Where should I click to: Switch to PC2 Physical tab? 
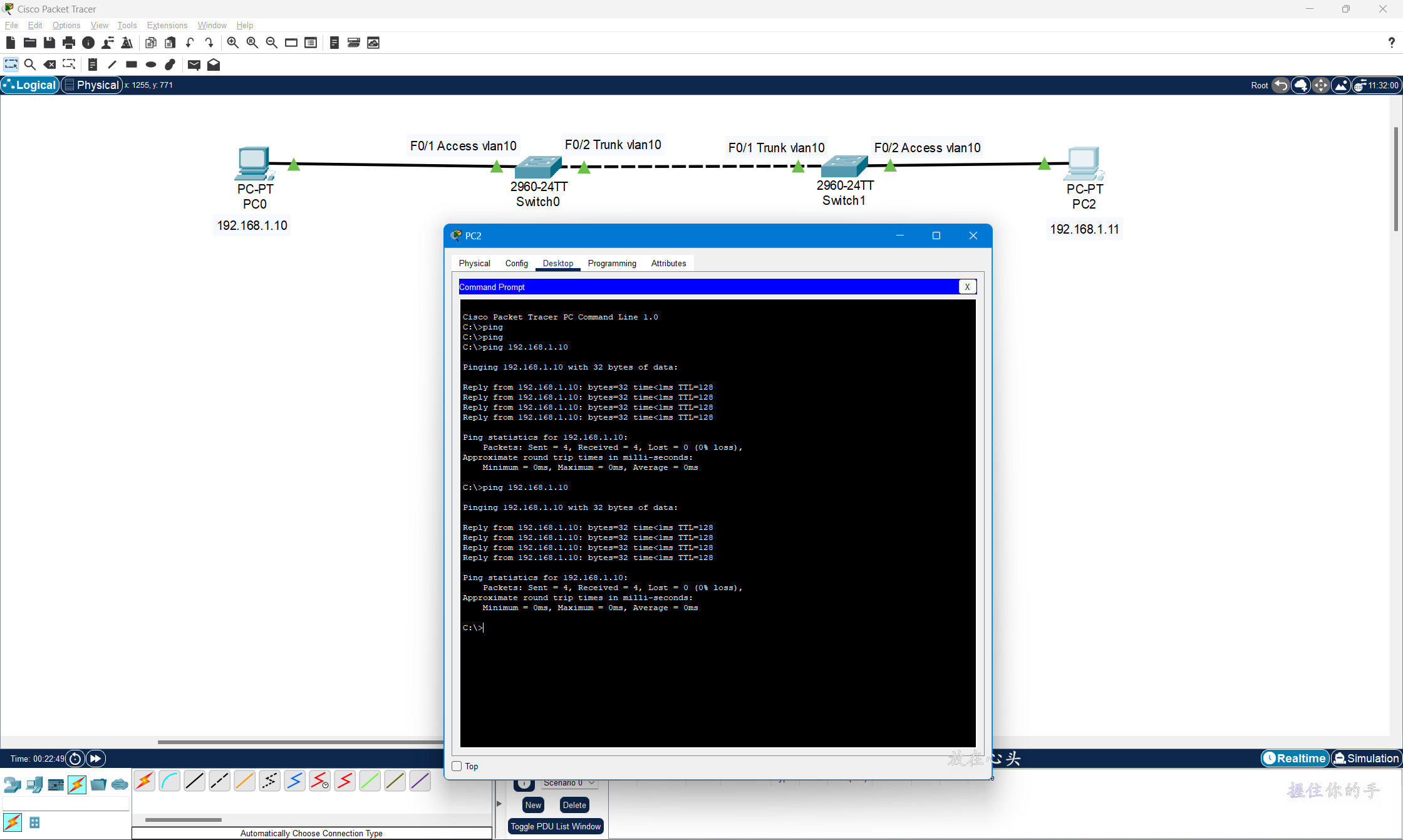pyautogui.click(x=474, y=263)
